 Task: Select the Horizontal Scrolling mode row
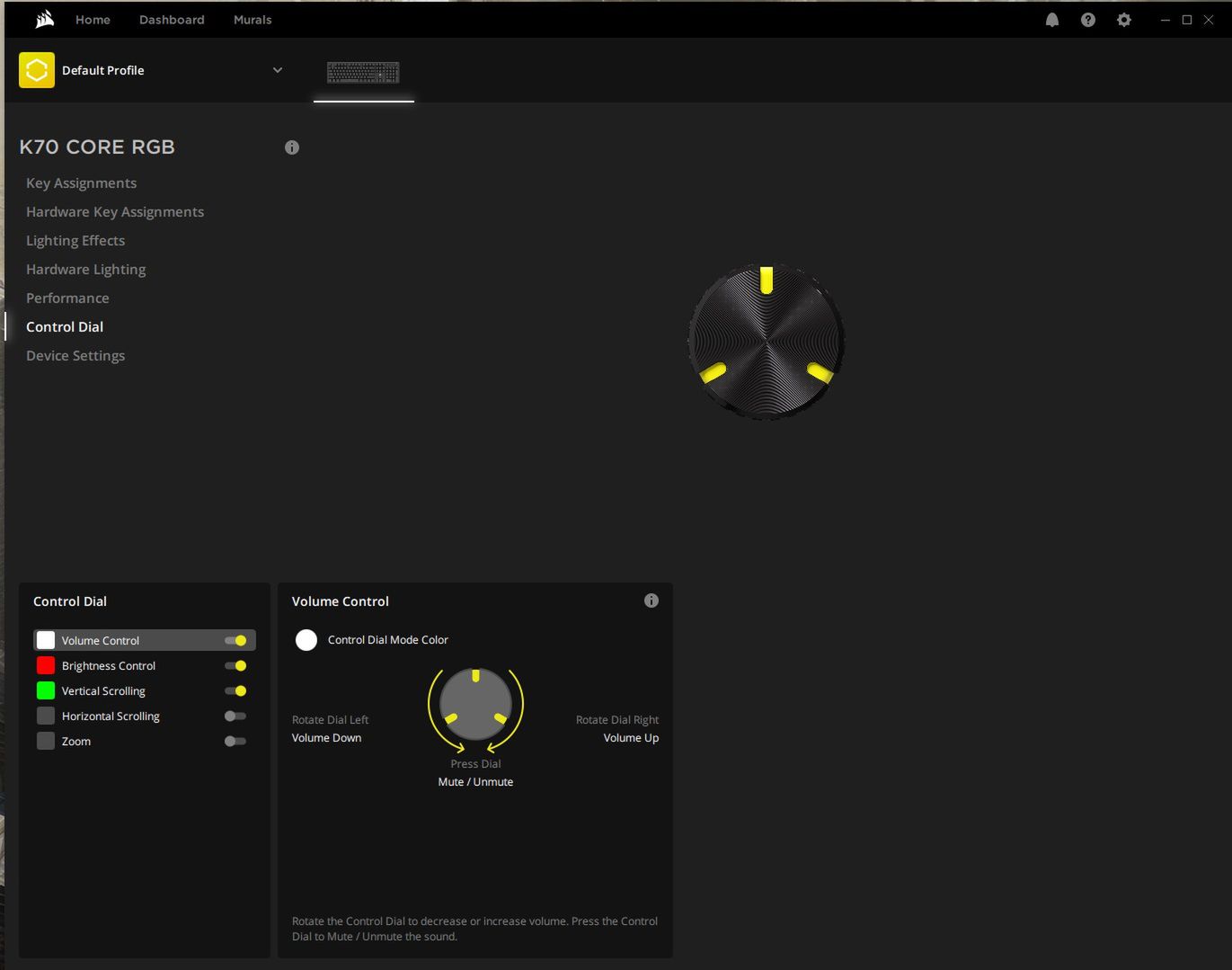145,716
